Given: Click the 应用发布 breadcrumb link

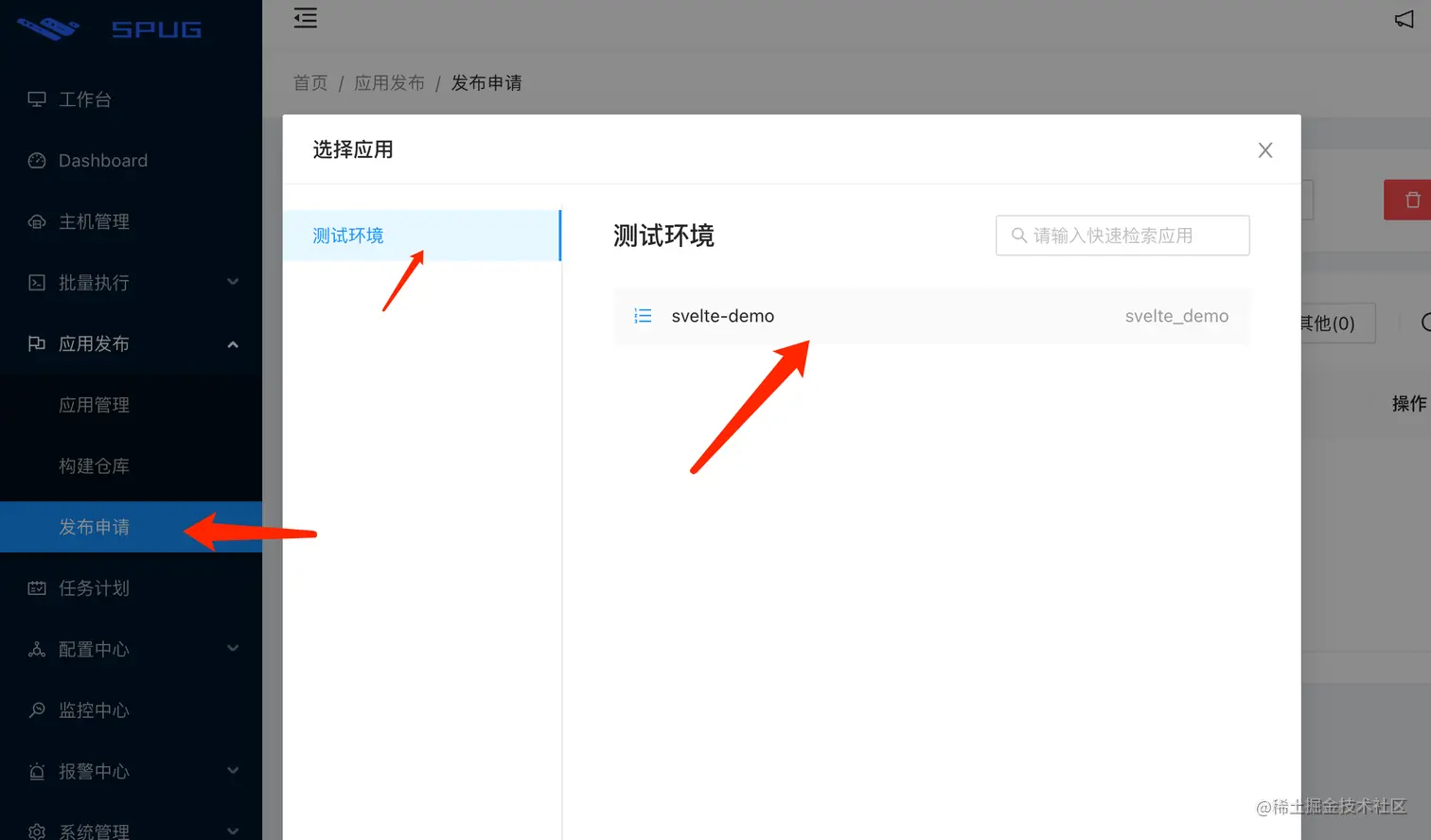Looking at the screenshot, I should [x=389, y=83].
